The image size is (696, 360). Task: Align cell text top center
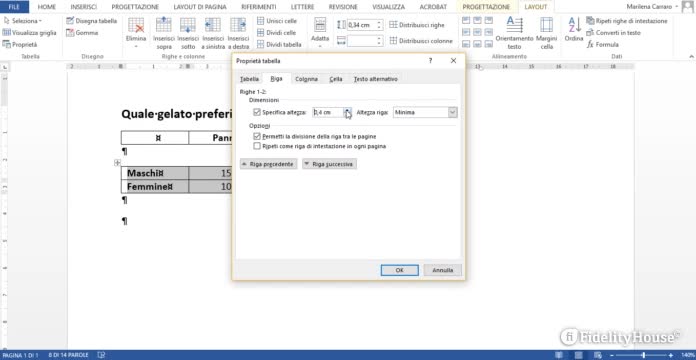tap(477, 20)
